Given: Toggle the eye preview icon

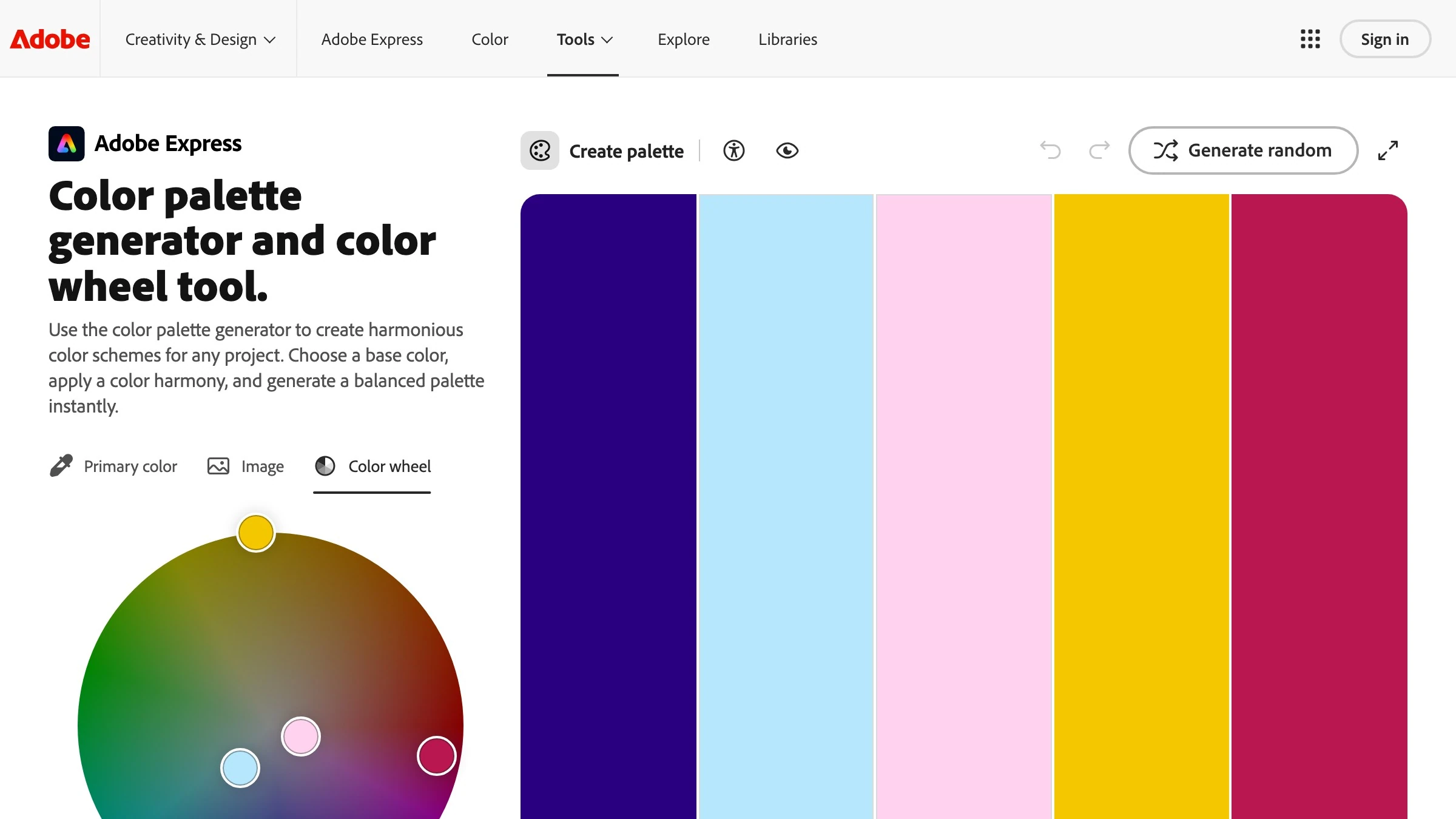Looking at the screenshot, I should [x=787, y=150].
